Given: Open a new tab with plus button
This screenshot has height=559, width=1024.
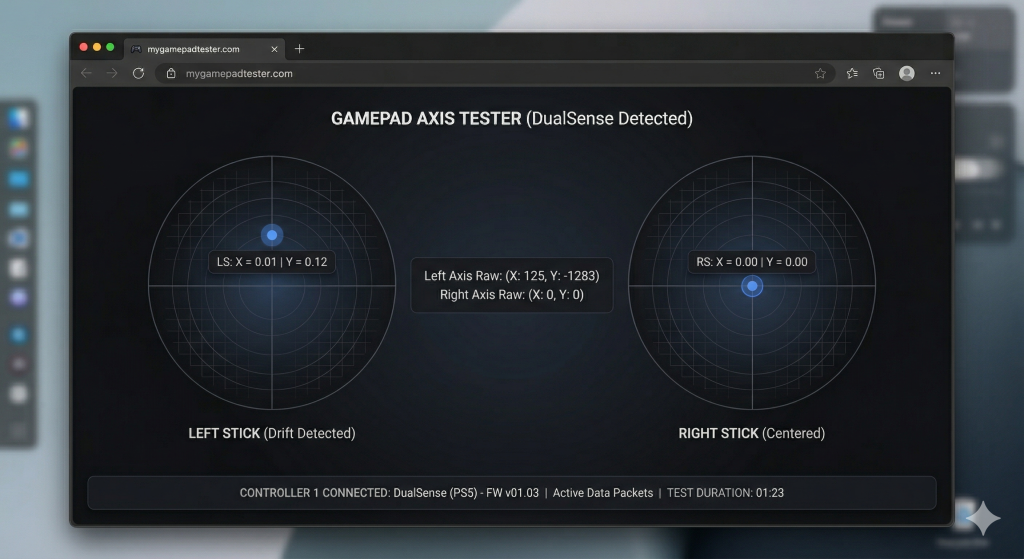Looking at the screenshot, I should coord(299,48).
